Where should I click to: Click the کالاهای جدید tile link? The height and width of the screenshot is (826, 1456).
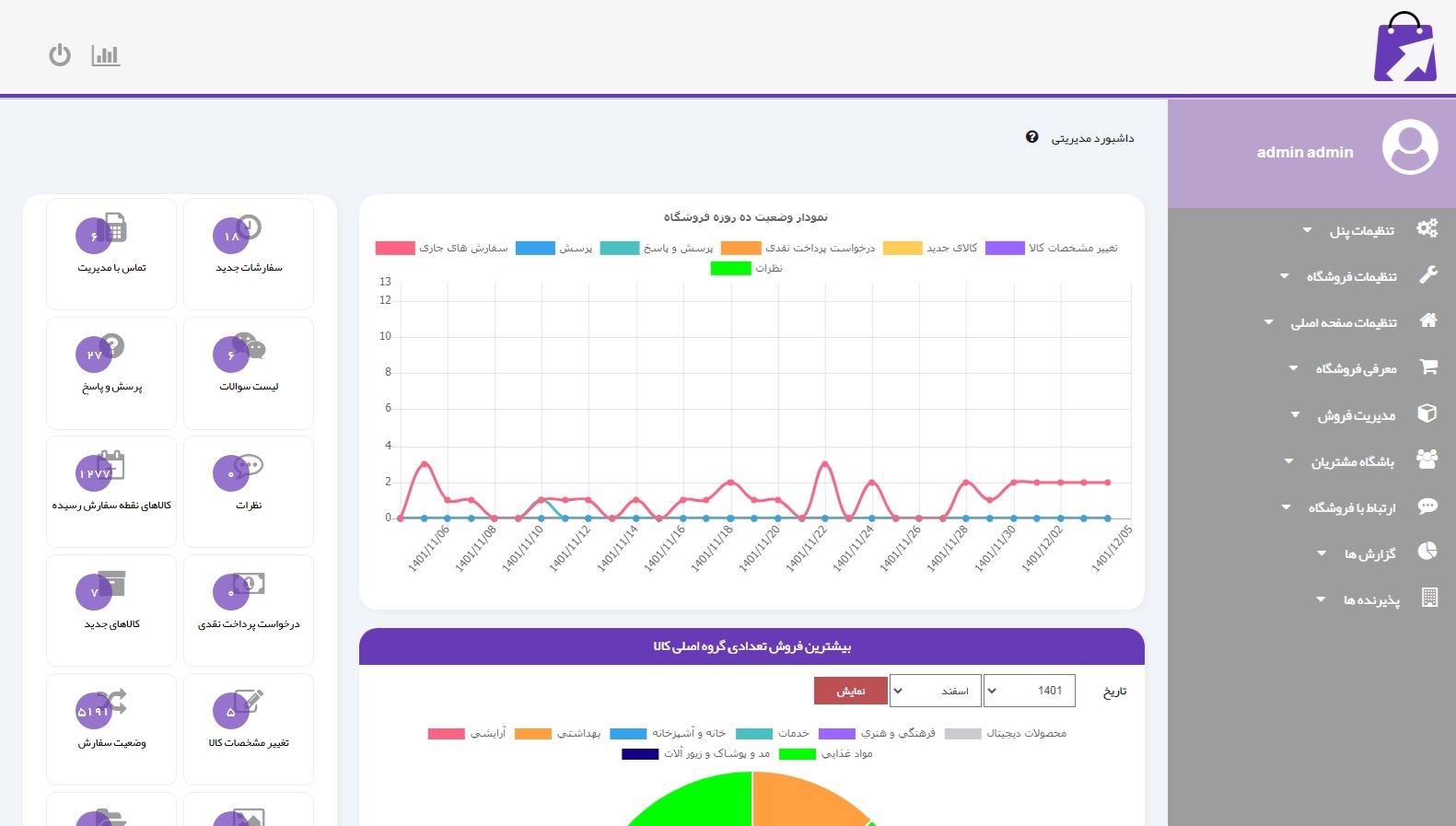(111, 624)
